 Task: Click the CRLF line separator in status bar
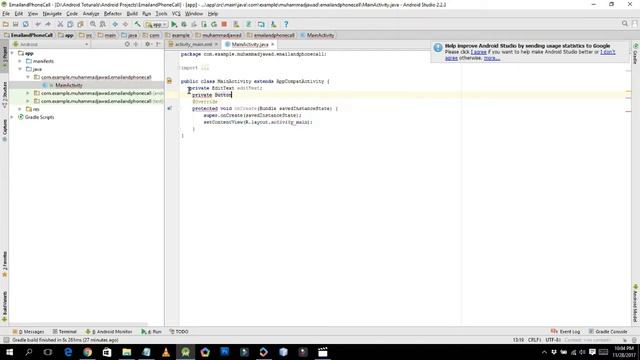pos(534,340)
